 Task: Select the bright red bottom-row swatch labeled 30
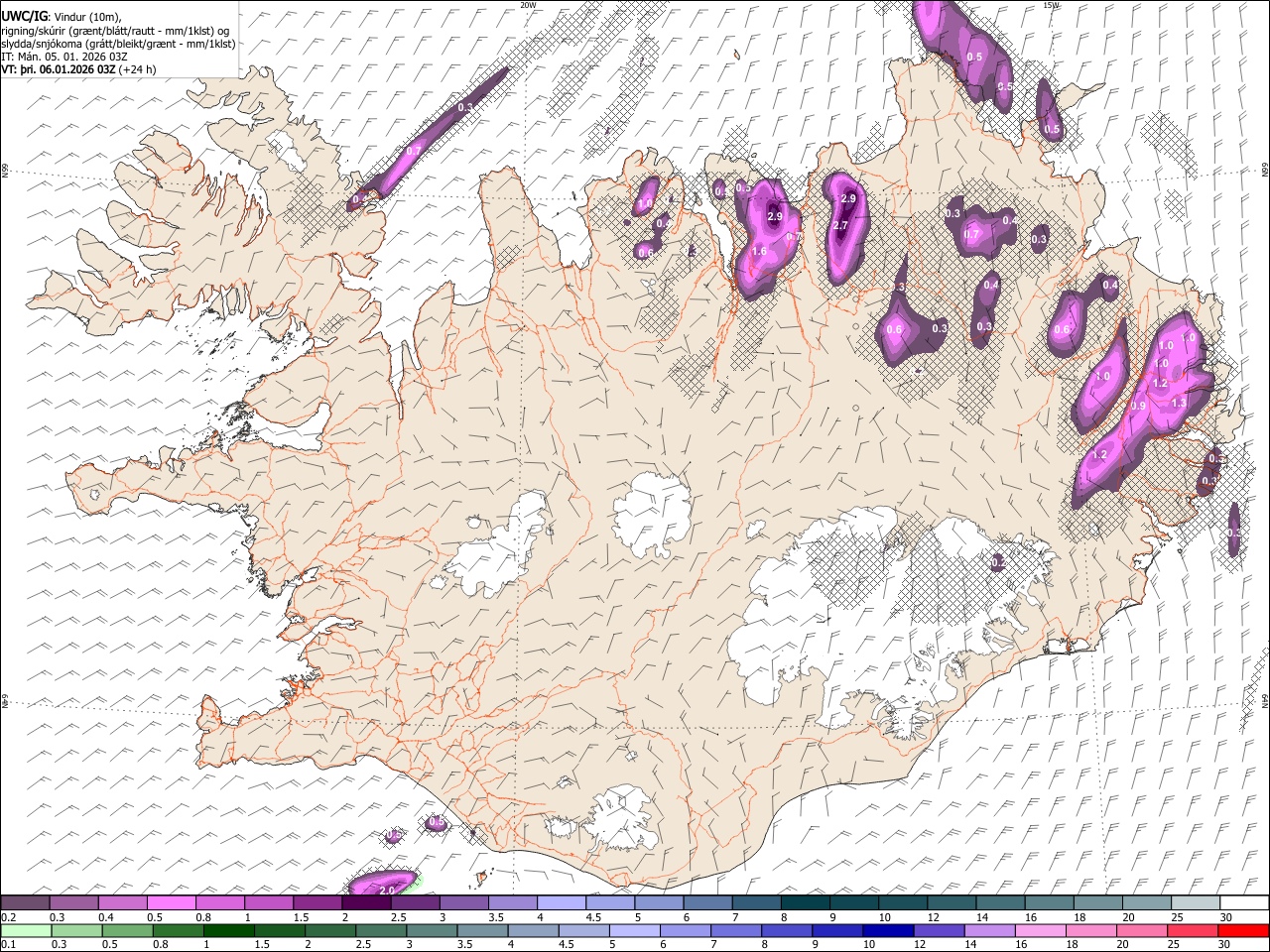pos(1244,930)
